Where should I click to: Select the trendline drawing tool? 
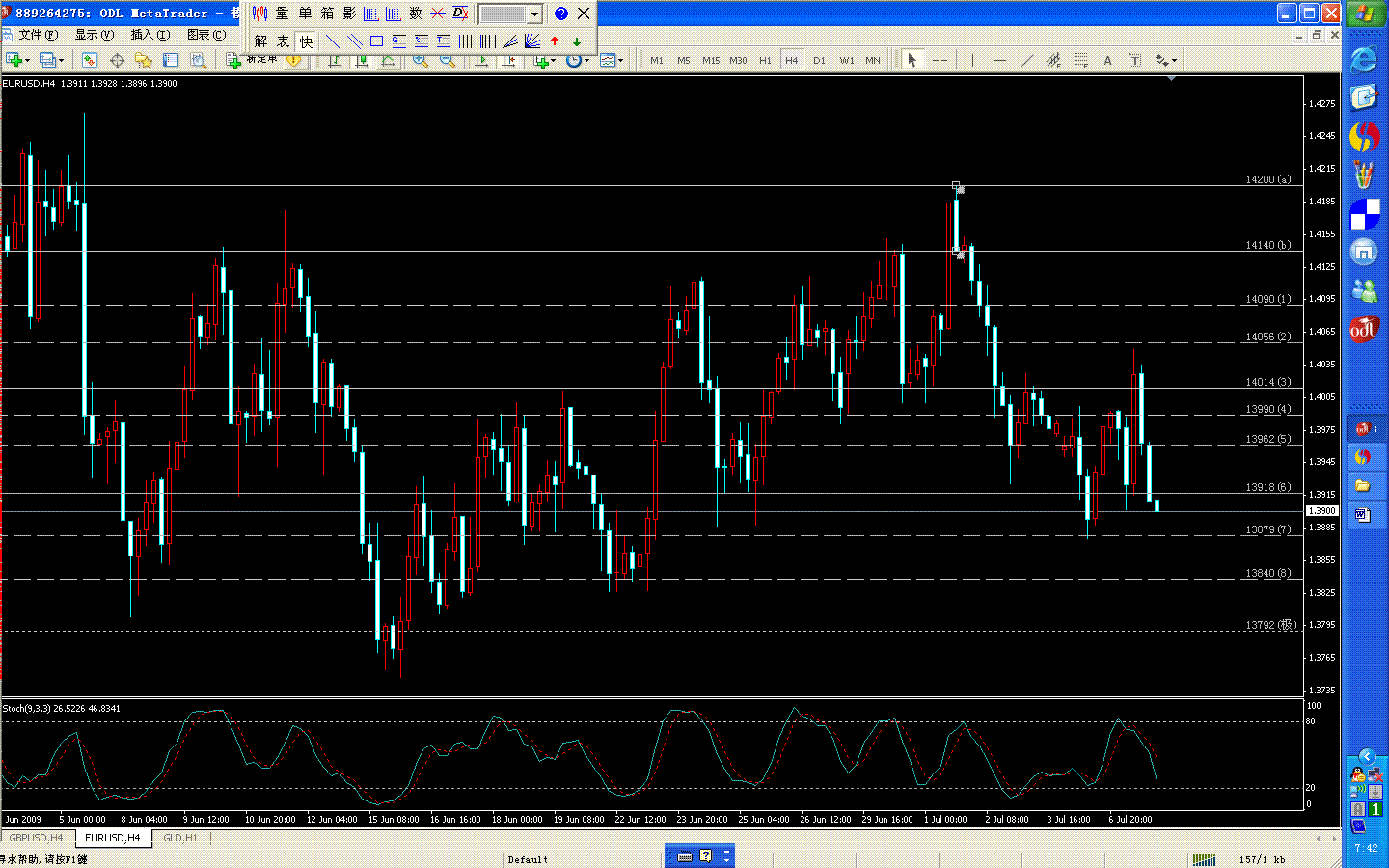tap(1026, 60)
